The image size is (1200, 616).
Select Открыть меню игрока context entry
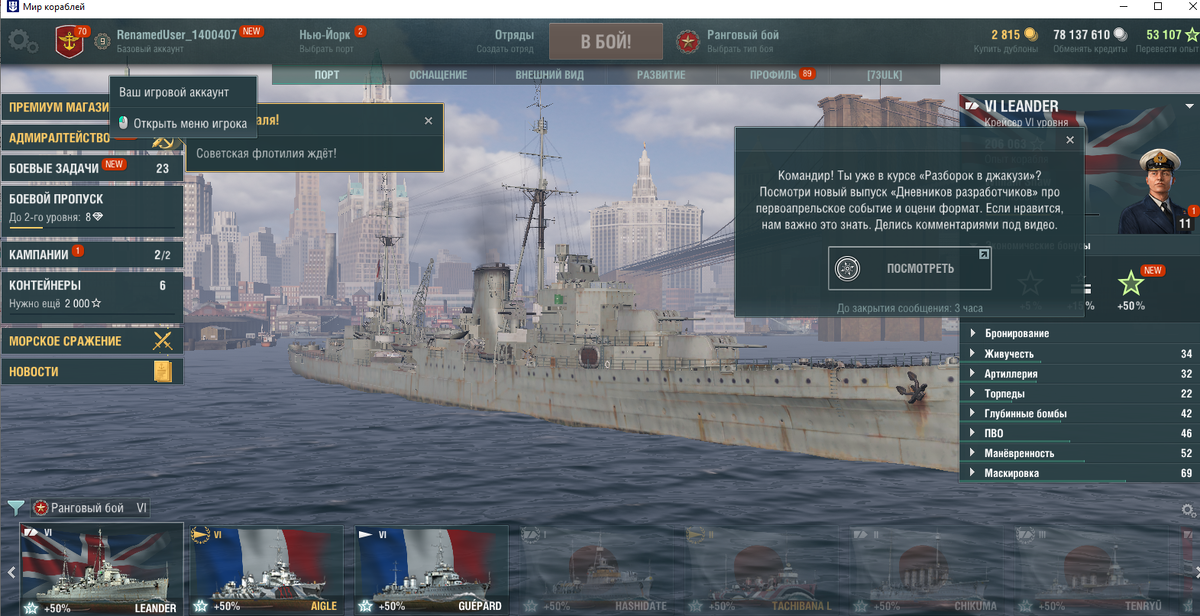(x=182, y=123)
